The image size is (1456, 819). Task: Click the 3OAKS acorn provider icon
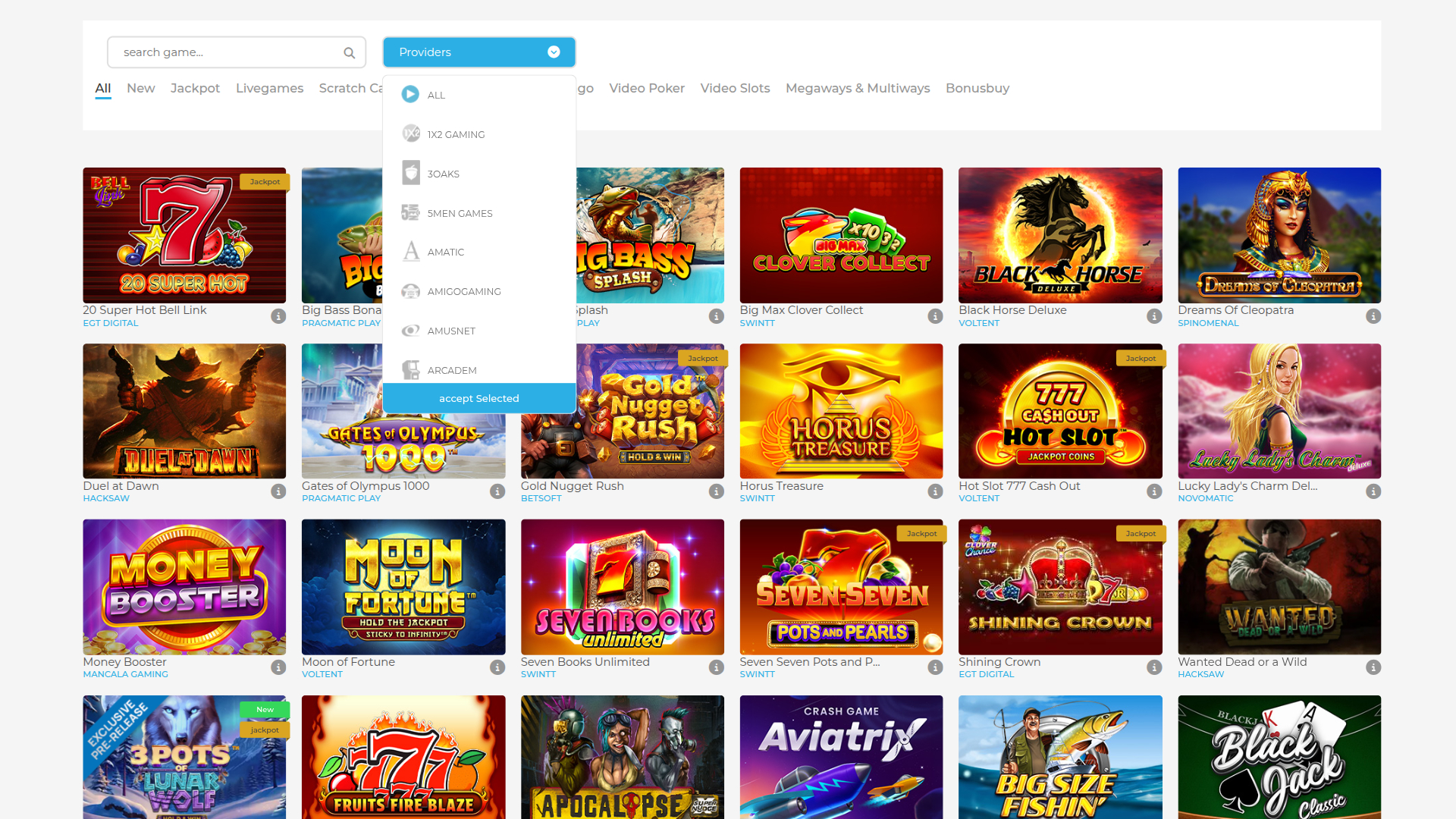[x=410, y=173]
